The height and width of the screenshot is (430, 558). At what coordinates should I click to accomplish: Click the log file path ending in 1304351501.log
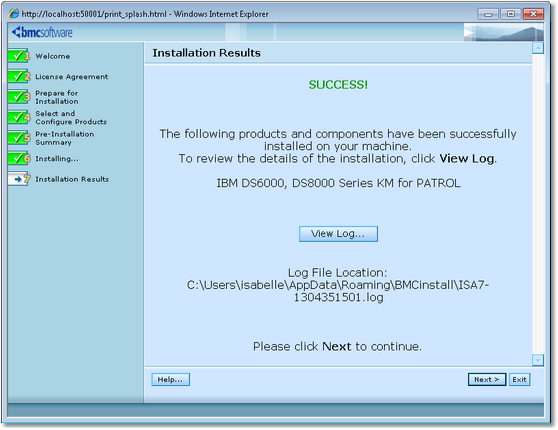pyautogui.click(x=338, y=291)
